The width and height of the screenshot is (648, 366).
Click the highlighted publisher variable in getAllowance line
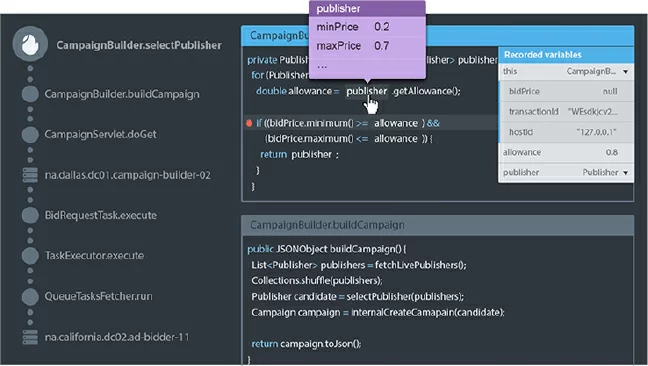tap(367, 91)
